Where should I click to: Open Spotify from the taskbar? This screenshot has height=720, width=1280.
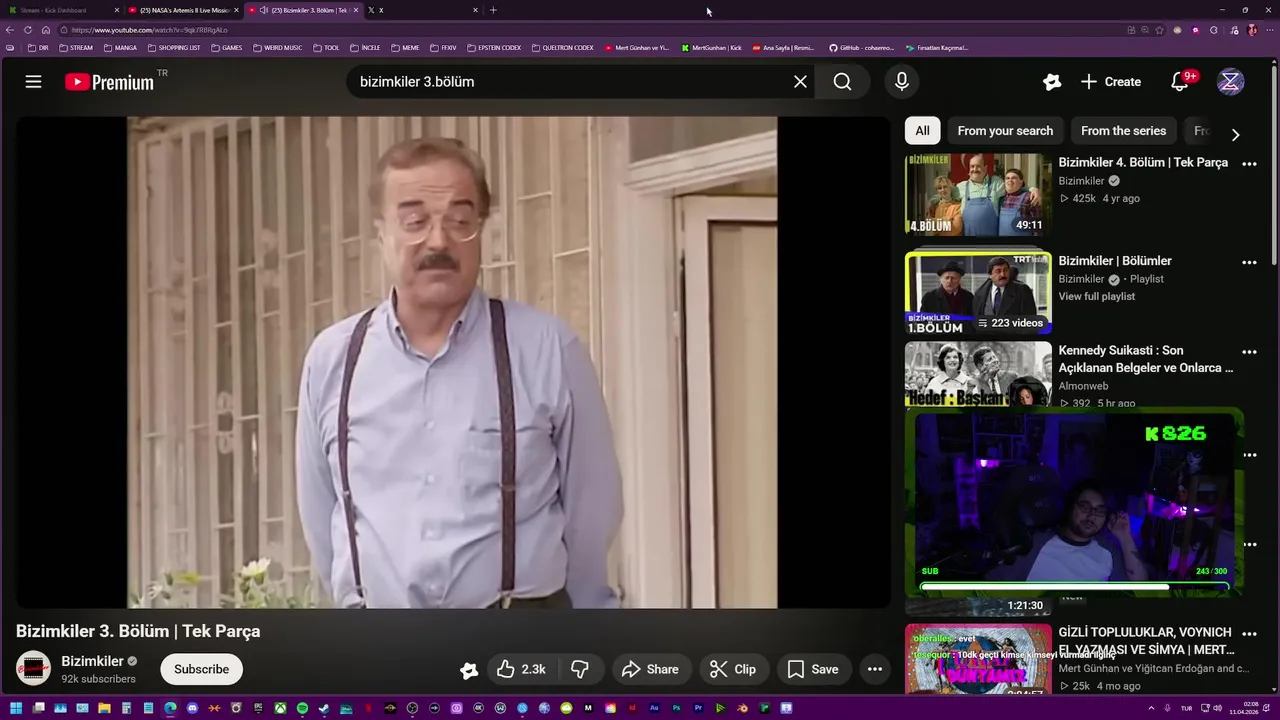[x=302, y=708]
